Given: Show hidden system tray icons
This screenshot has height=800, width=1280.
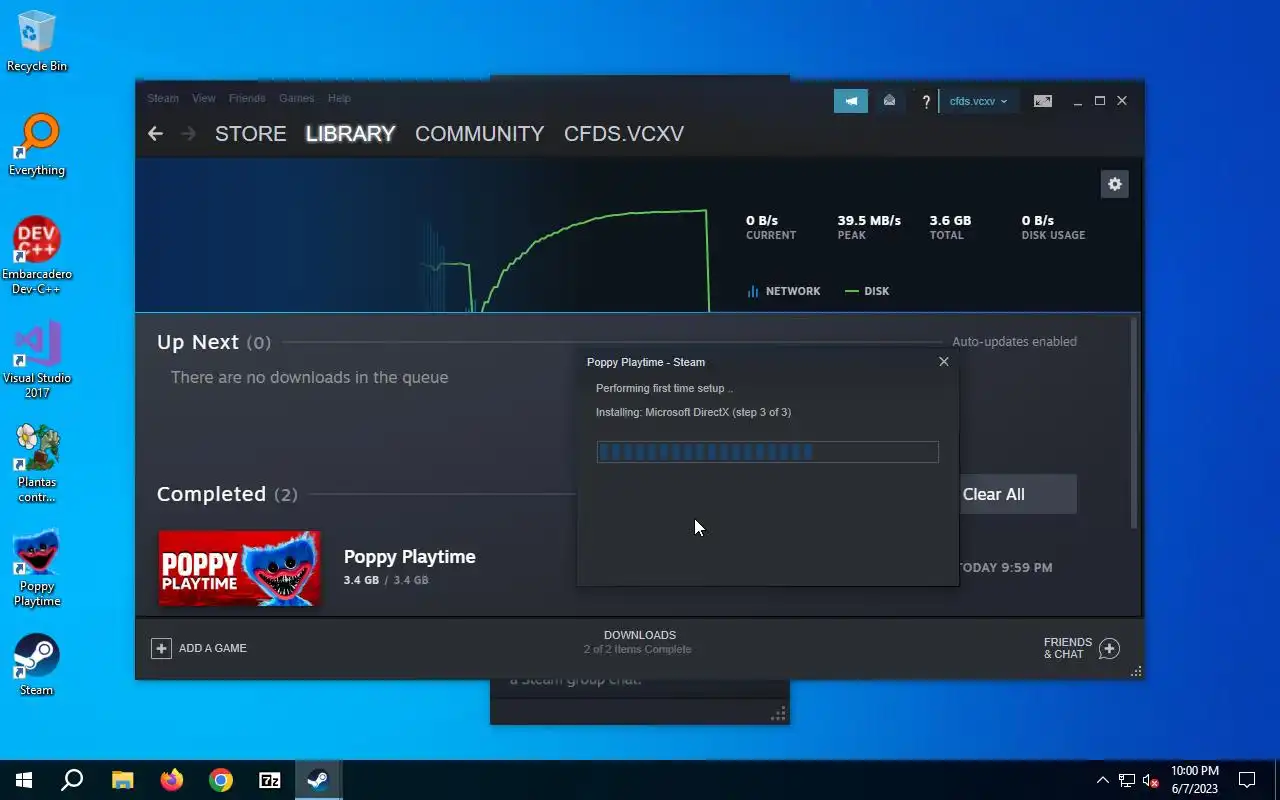Looking at the screenshot, I should pyautogui.click(x=1102, y=780).
